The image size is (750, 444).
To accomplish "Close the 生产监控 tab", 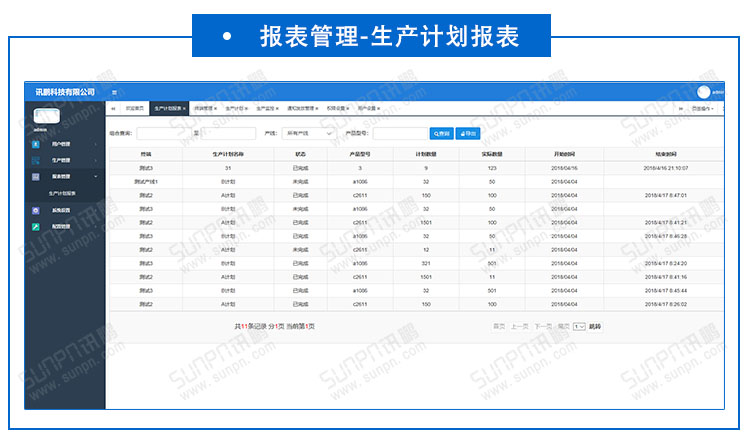I will [277, 109].
